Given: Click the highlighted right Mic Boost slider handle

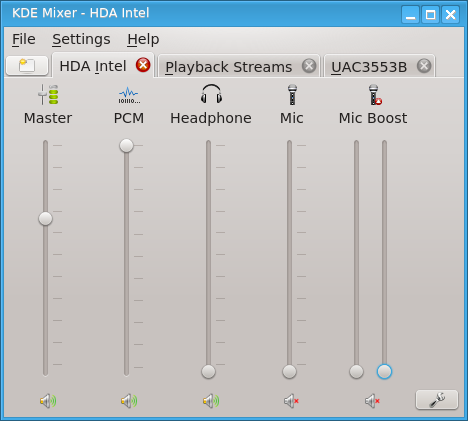Looking at the screenshot, I should 384,371.
